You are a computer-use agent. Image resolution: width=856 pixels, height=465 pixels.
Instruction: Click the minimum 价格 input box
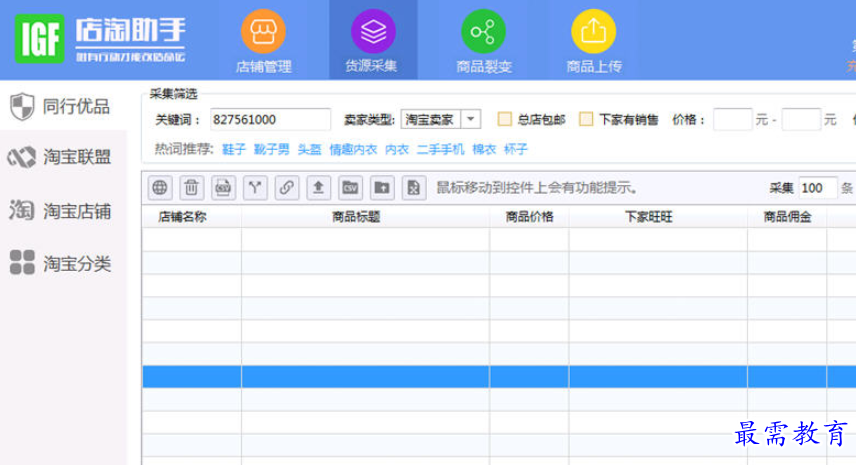coord(732,120)
